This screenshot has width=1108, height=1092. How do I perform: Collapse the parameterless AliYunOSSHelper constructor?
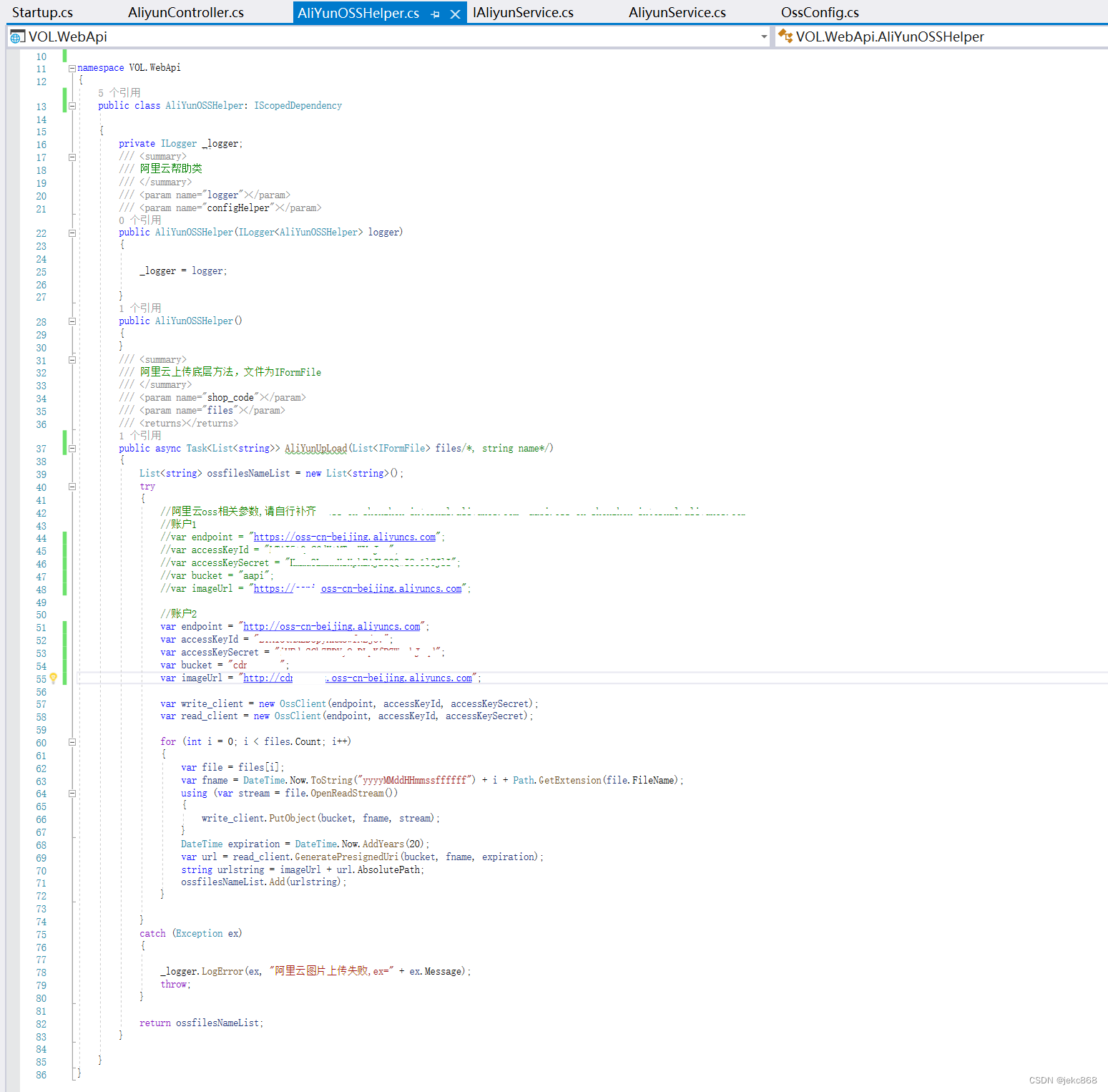pos(72,321)
